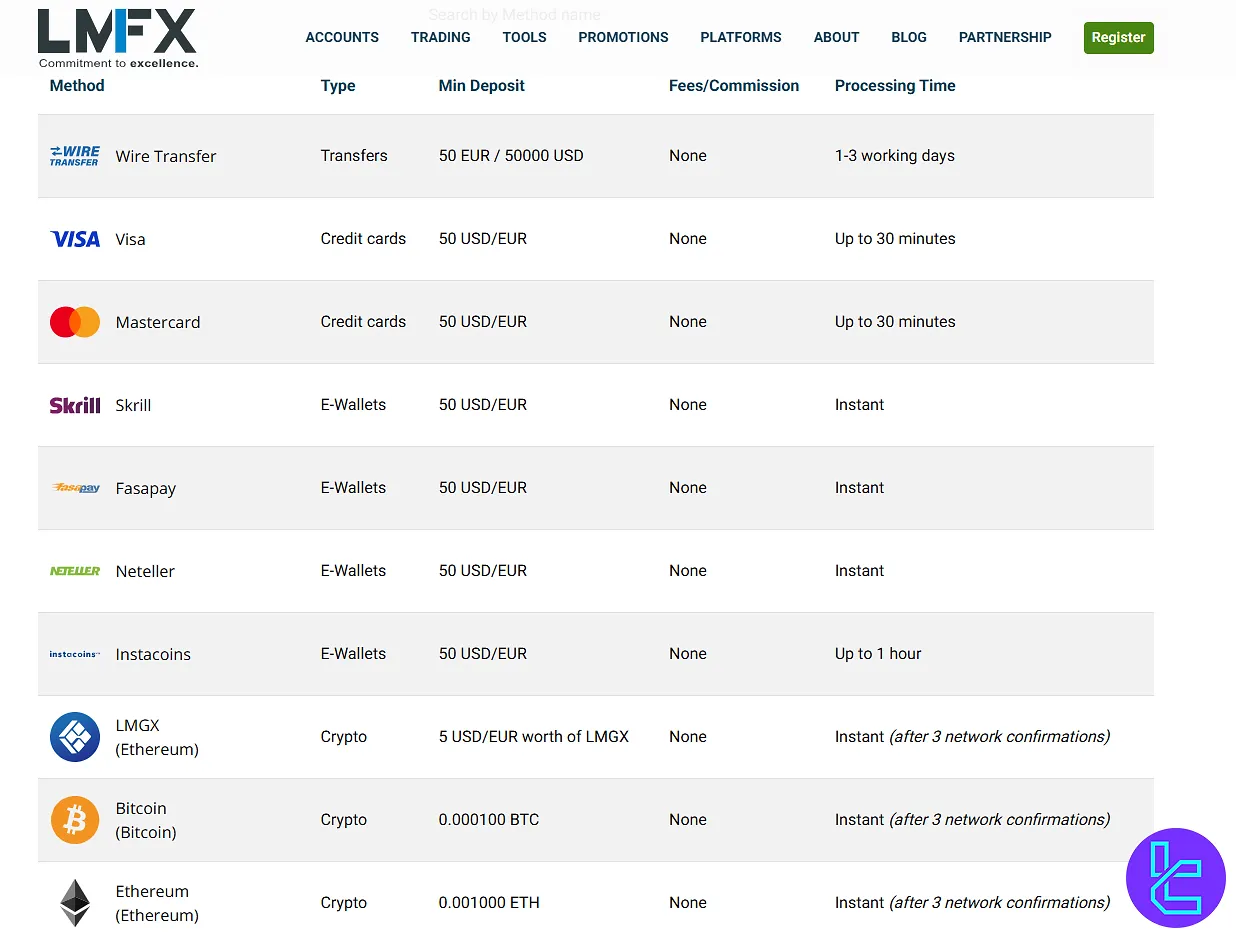The image size is (1236, 938).
Task: Select the Instacoins method name
Action: (x=153, y=654)
